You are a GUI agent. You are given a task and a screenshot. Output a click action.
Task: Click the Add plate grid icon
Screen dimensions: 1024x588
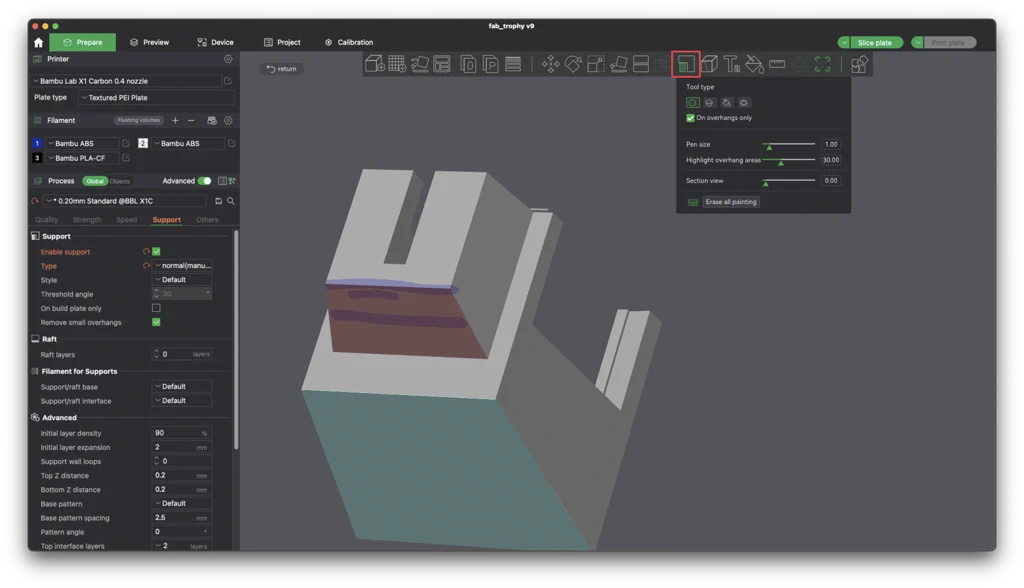(397, 64)
